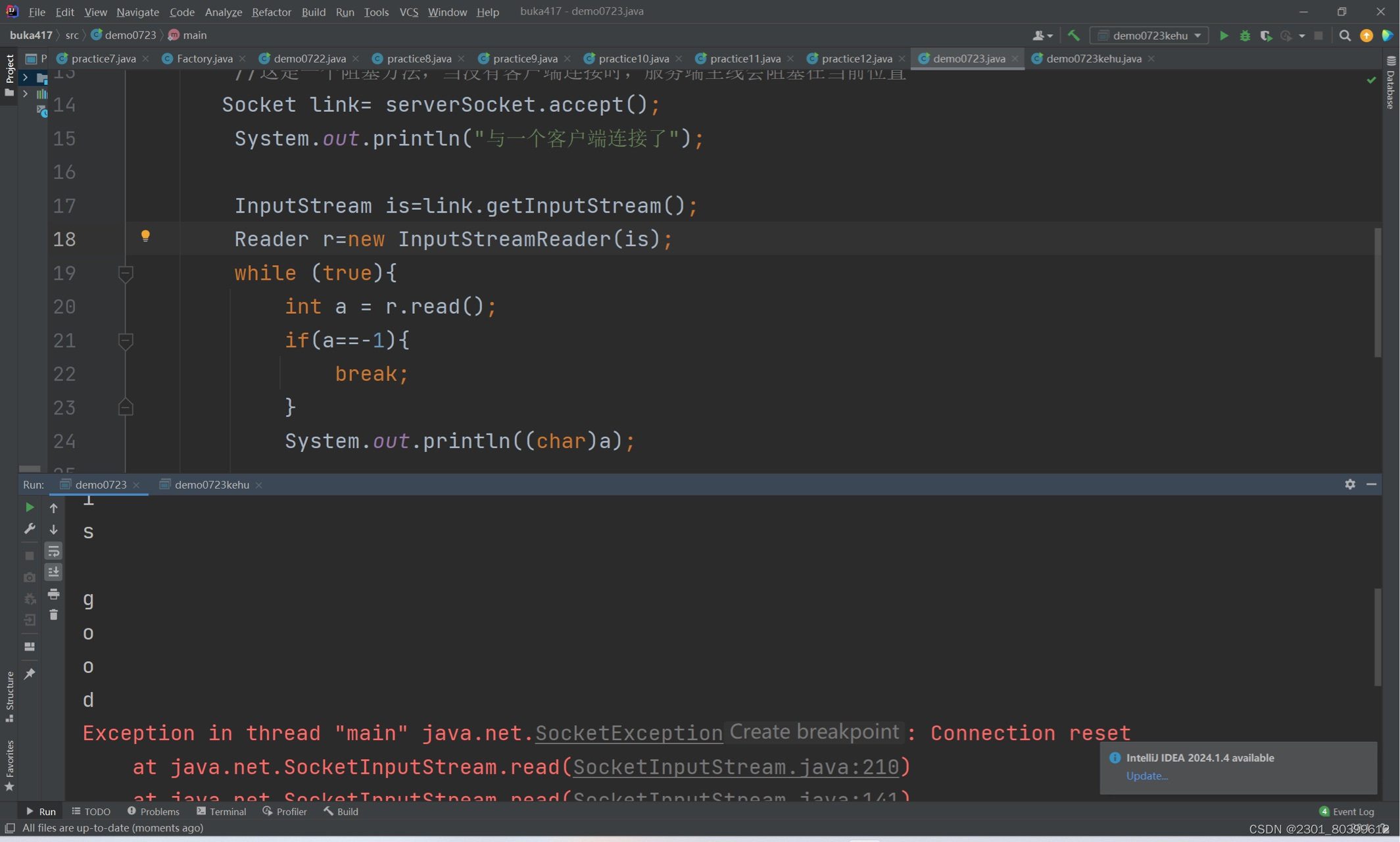Click the rightmost colorful plugin icon in toolbar
Viewport: 1400px width, 842px height.
(x=1388, y=36)
